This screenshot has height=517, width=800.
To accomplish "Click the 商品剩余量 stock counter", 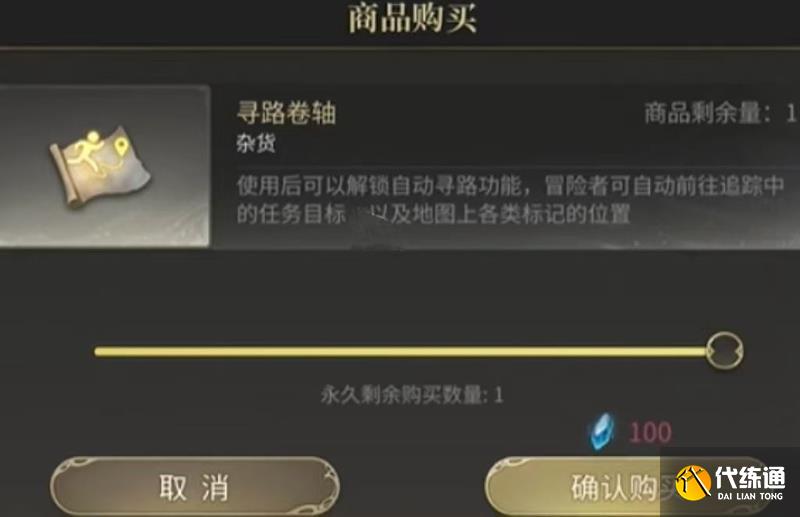I will click(720, 113).
